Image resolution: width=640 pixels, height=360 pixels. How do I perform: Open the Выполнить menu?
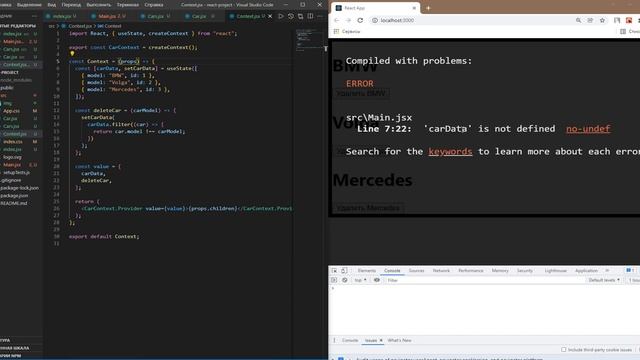pyautogui.click(x=99, y=5)
